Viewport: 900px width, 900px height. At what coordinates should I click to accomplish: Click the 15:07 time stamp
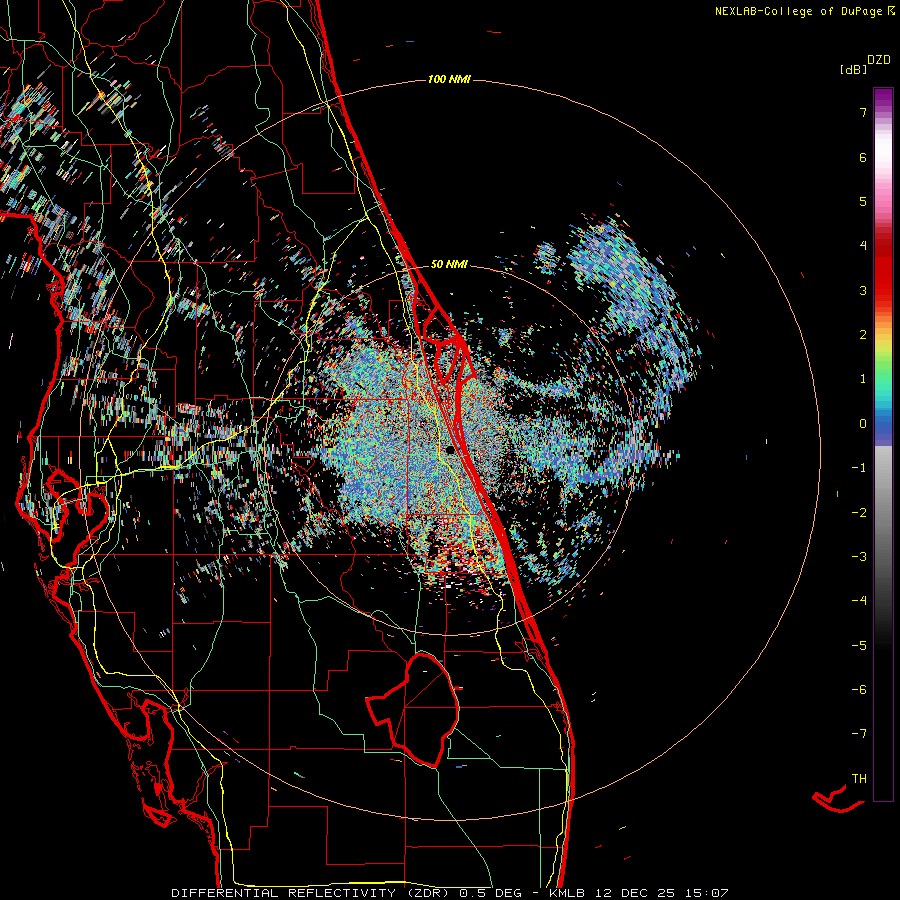coord(709,893)
